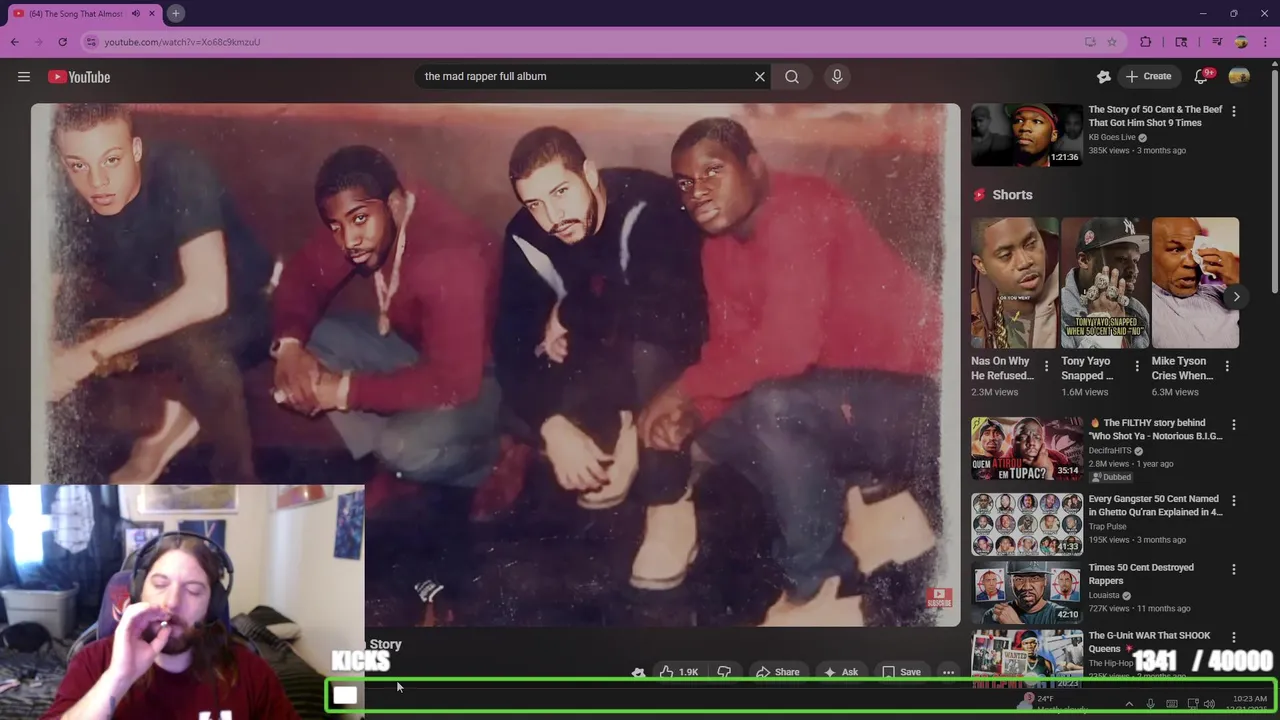Open options for 'Times 50 Cent Destroyed Rappers'
Viewport: 1280px width, 720px height.
click(x=1233, y=569)
